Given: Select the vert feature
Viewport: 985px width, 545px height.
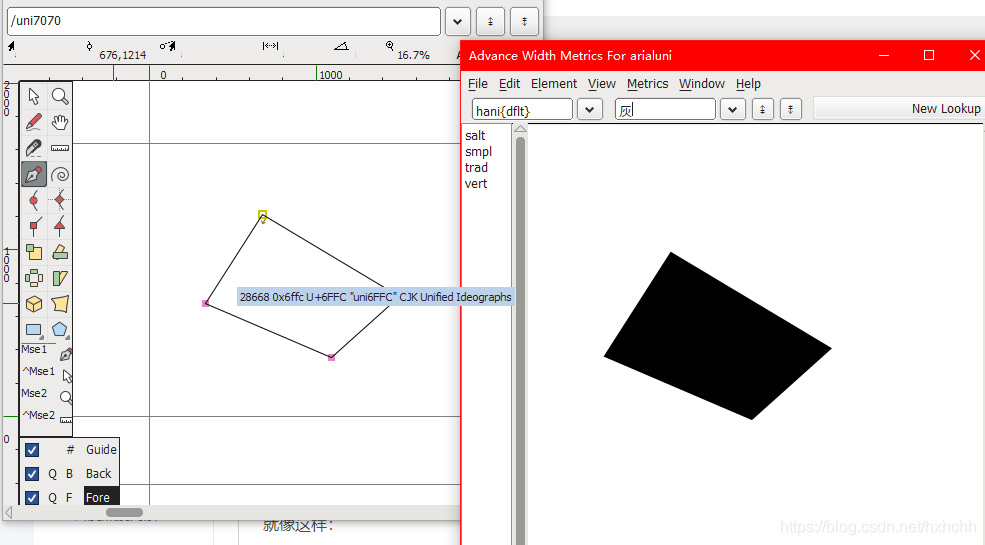Looking at the screenshot, I should click(476, 184).
